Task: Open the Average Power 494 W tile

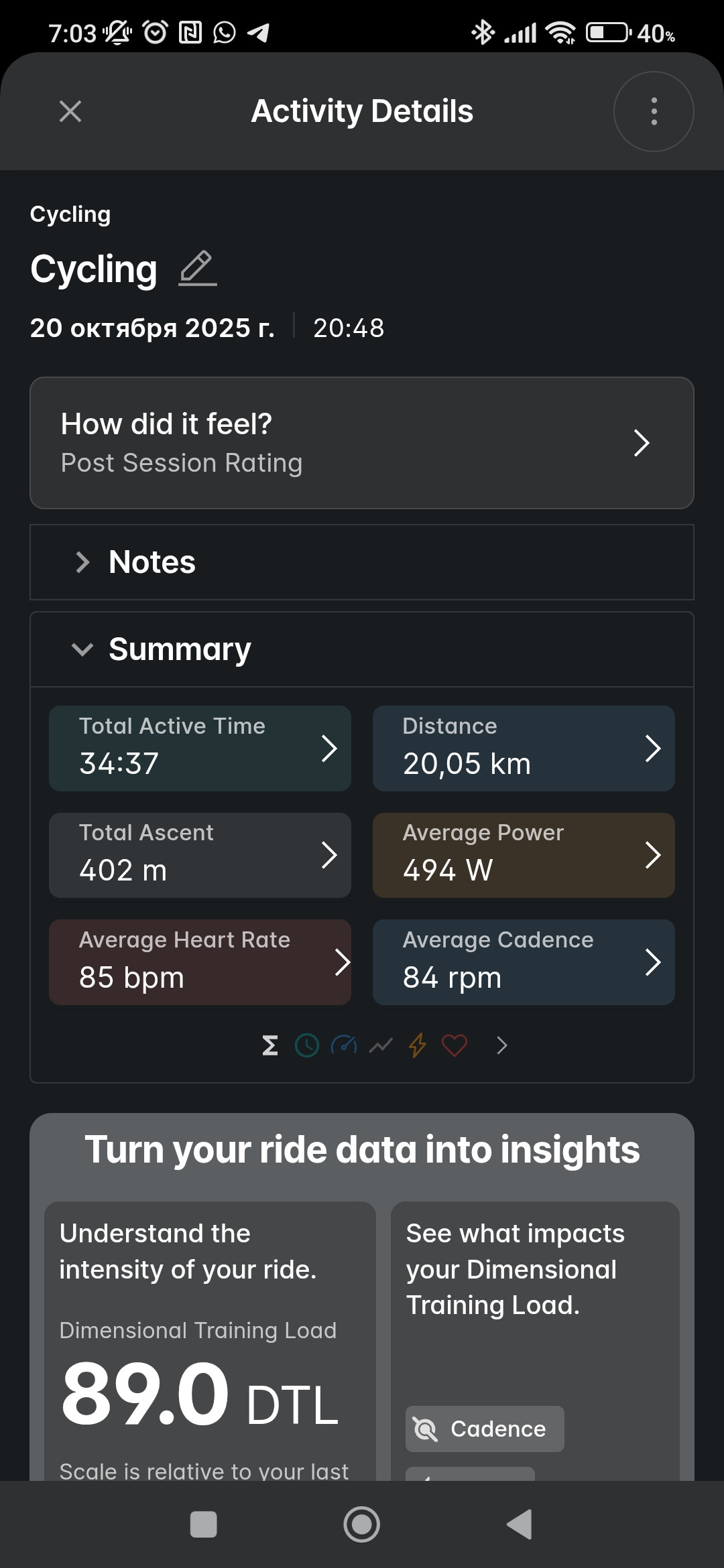Action: [524, 855]
